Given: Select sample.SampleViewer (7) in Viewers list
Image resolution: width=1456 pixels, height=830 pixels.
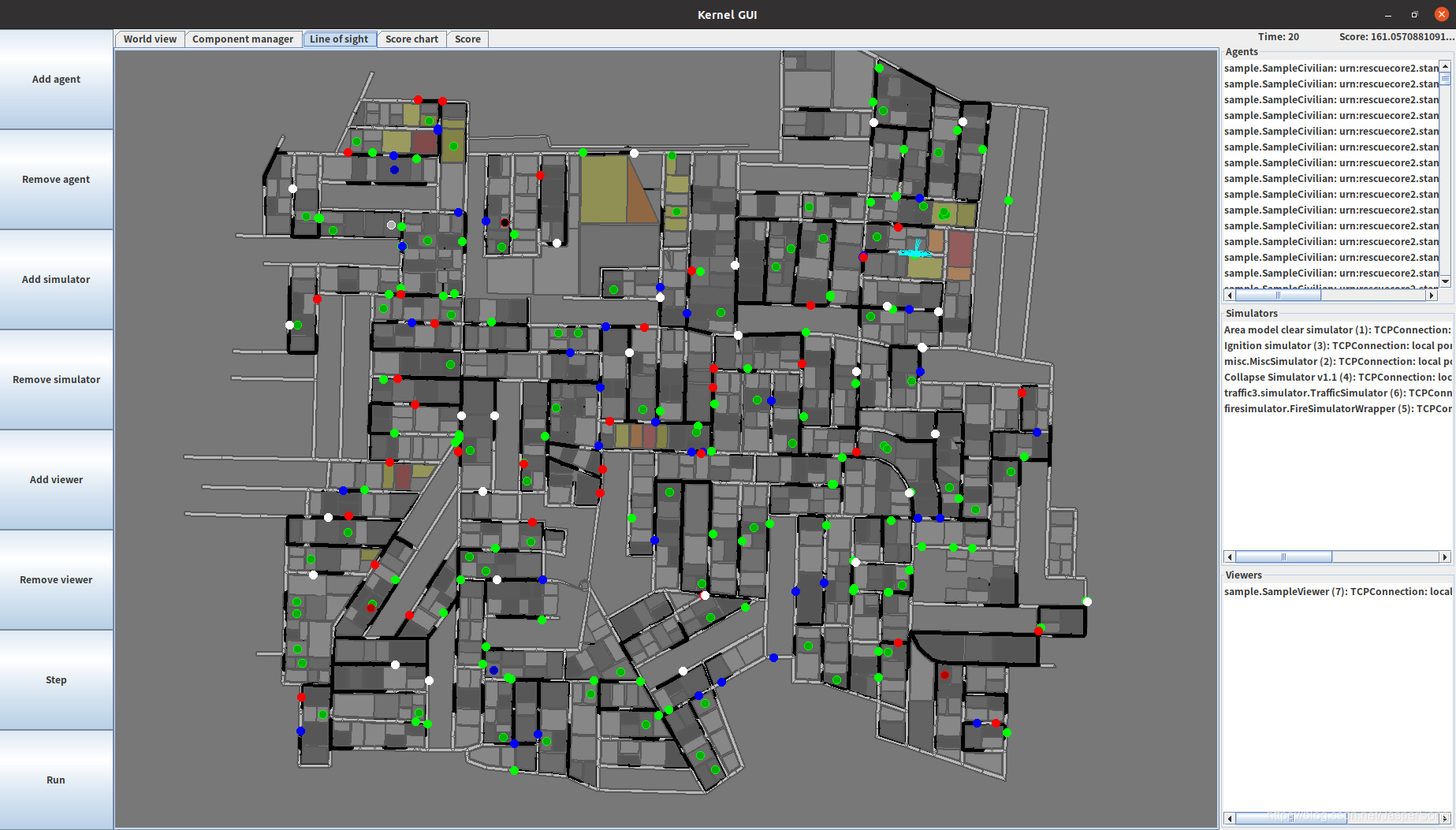Looking at the screenshot, I should pos(1337,592).
